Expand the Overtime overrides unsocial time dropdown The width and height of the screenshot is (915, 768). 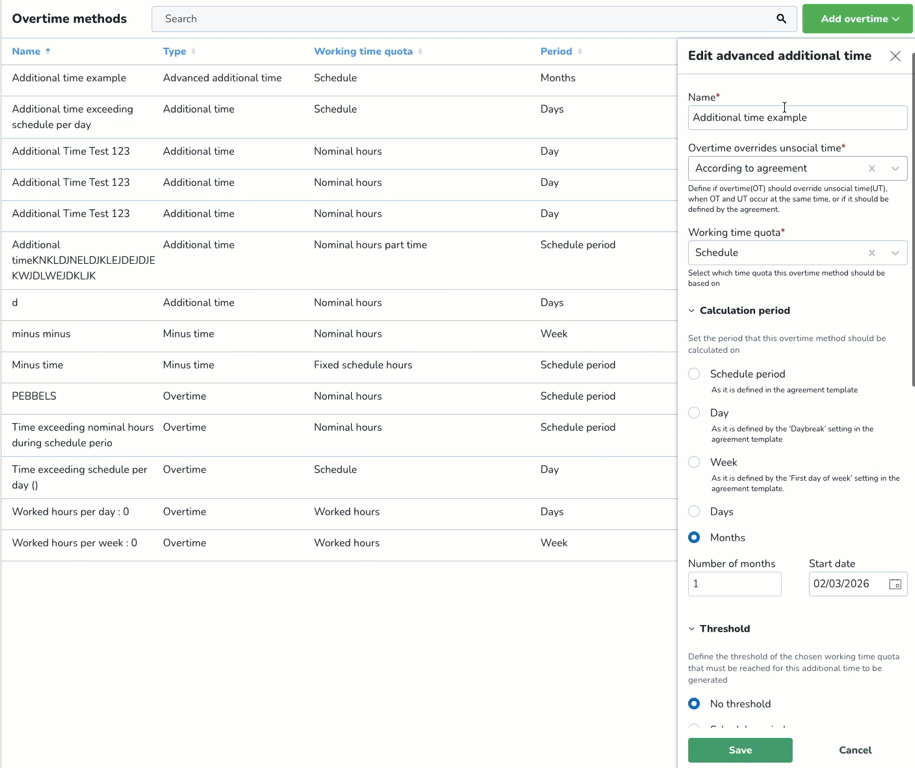point(895,169)
